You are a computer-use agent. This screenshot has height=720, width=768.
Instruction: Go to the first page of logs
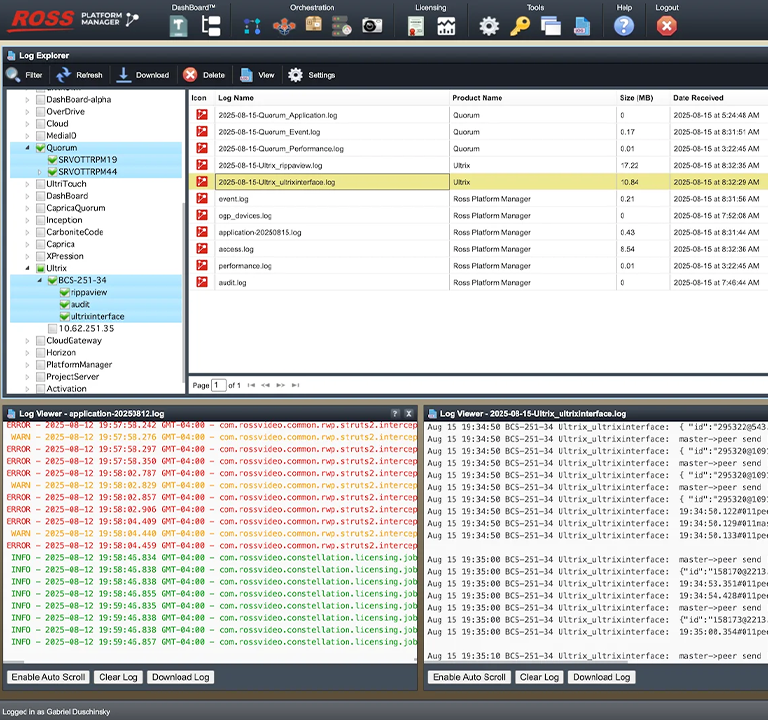[251, 385]
